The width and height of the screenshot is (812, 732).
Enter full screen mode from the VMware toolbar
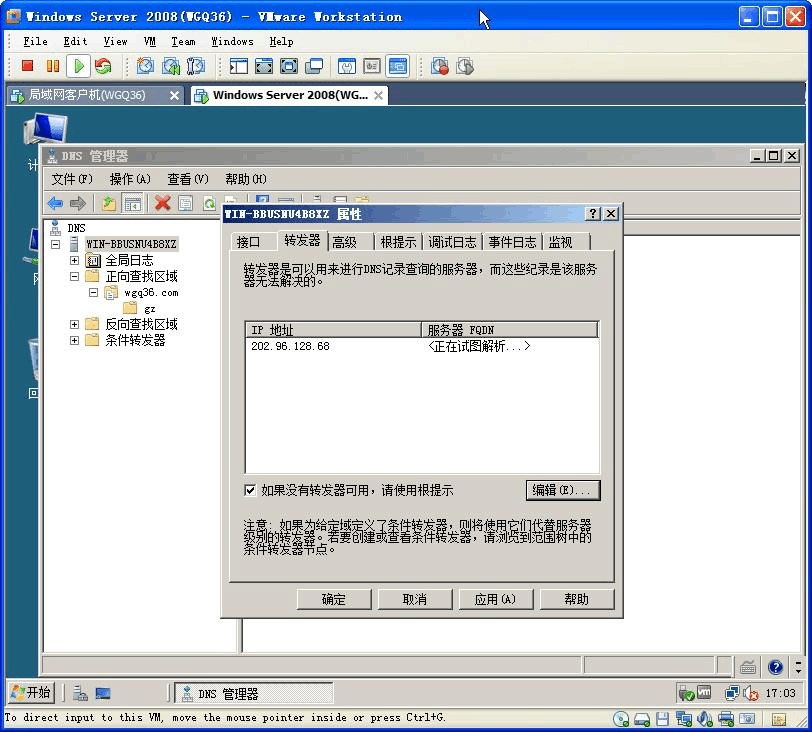[x=264, y=66]
